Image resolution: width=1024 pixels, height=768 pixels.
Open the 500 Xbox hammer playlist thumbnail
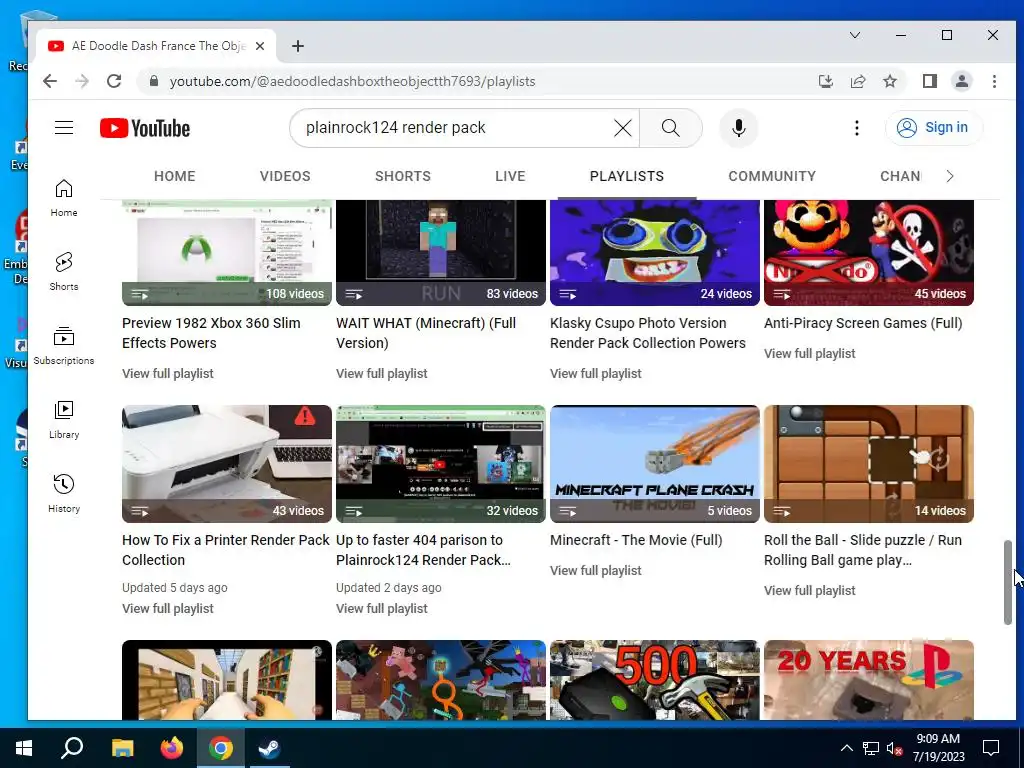(655, 680)
